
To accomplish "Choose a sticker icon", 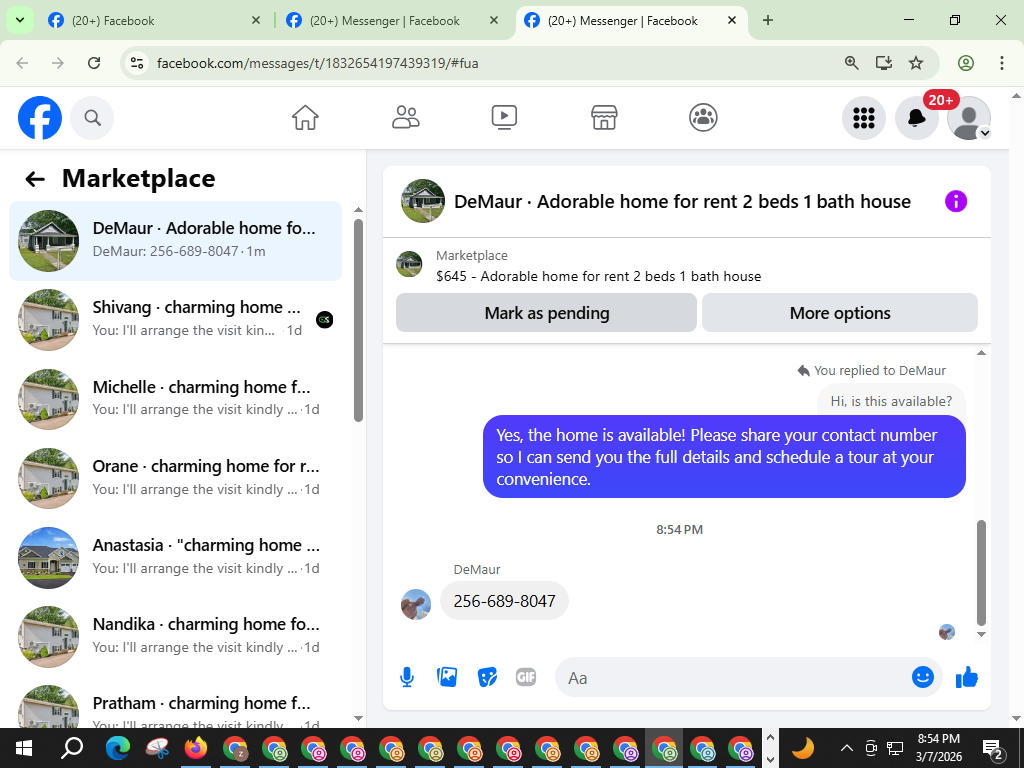I will click(487, 677).
